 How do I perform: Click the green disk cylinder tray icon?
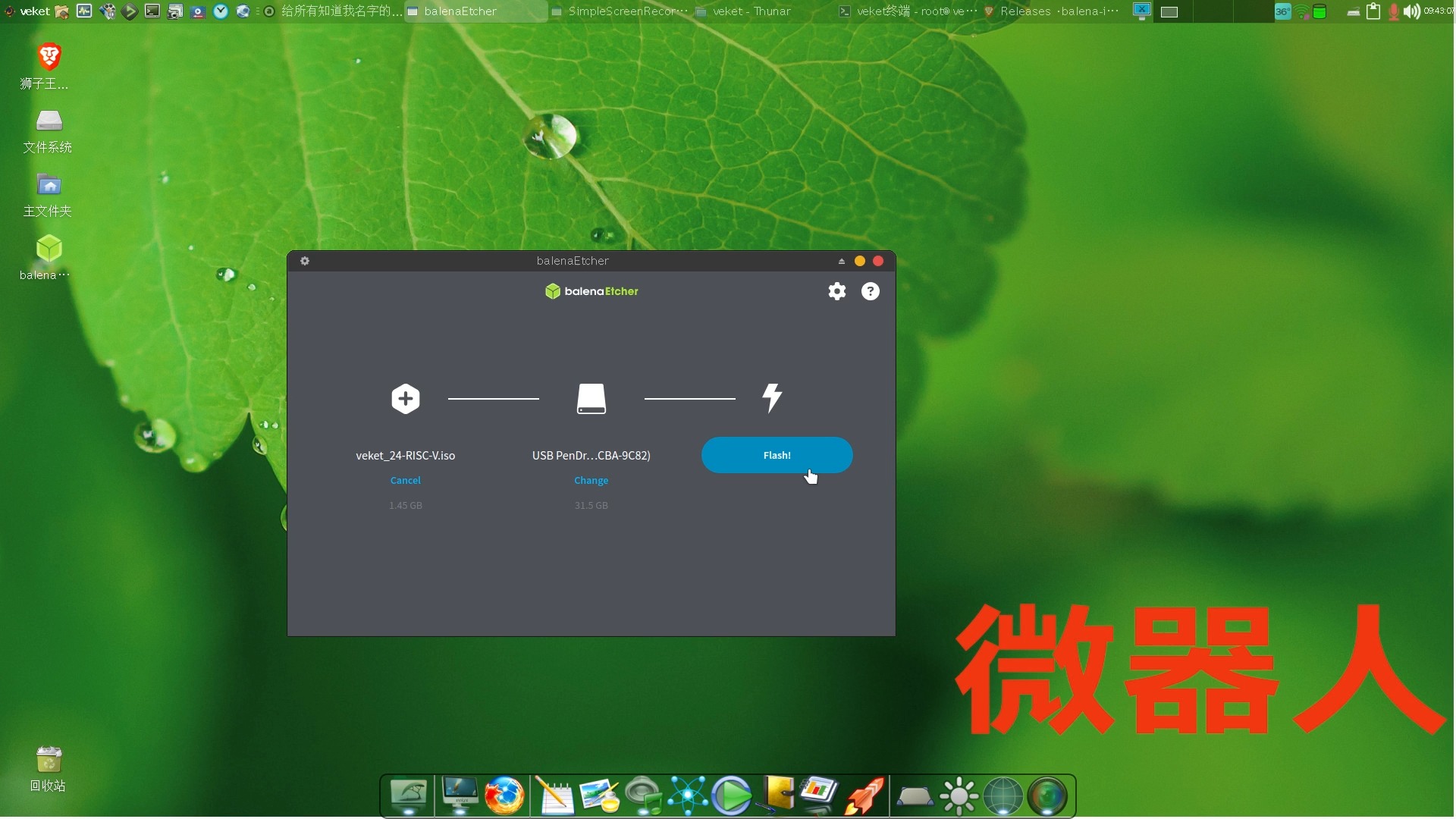(x=1319, y=11)
